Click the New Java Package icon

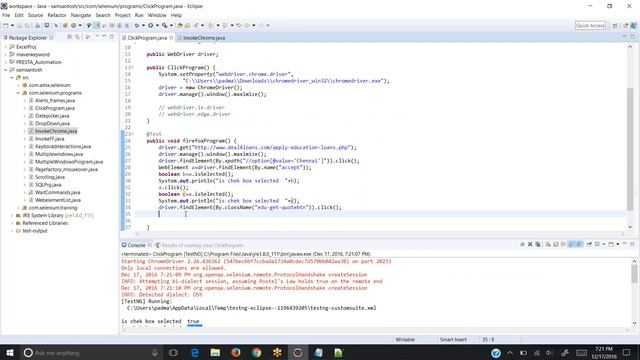pos(65,25)
